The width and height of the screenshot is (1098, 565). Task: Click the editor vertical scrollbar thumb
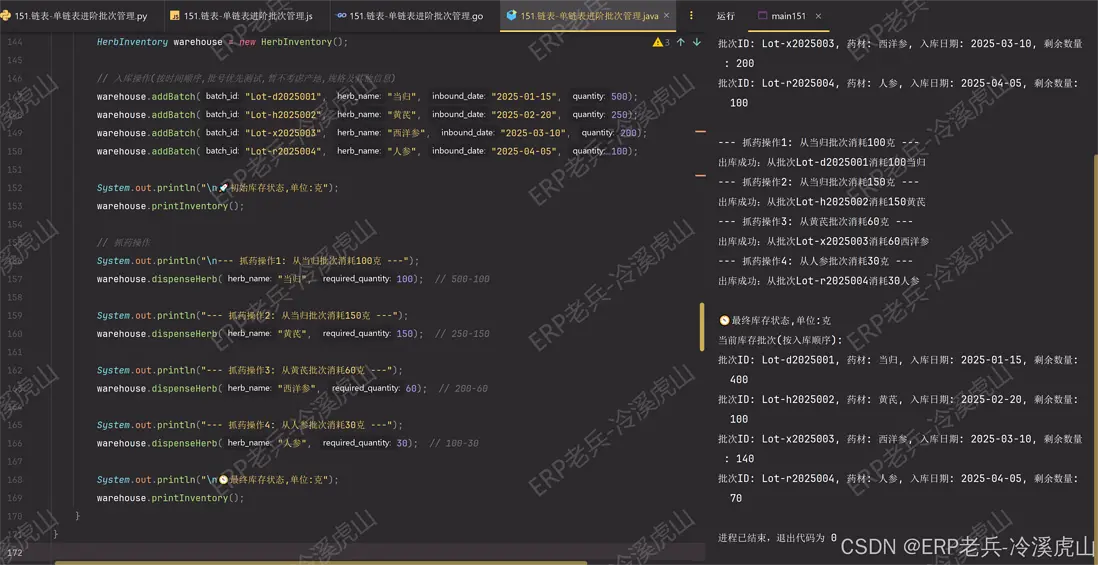coord(702,326)
